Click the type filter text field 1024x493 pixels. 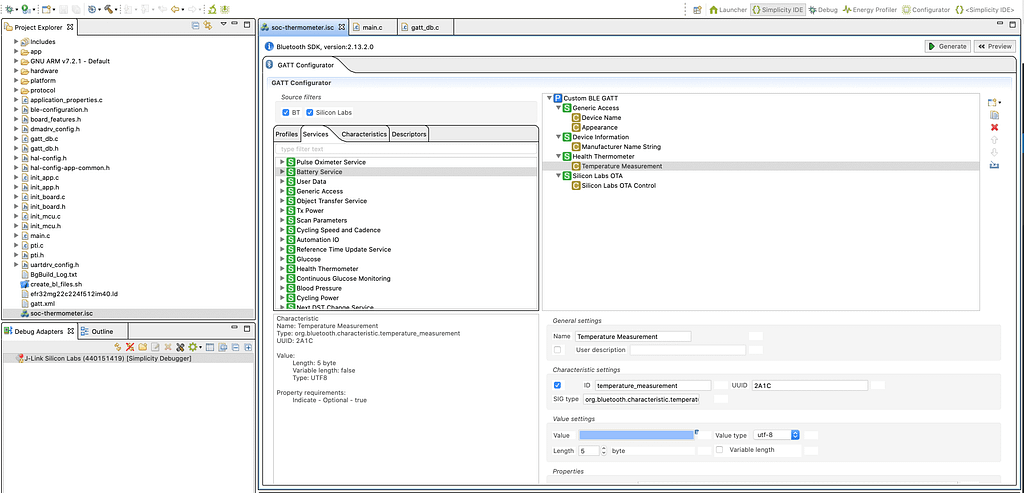405,149
